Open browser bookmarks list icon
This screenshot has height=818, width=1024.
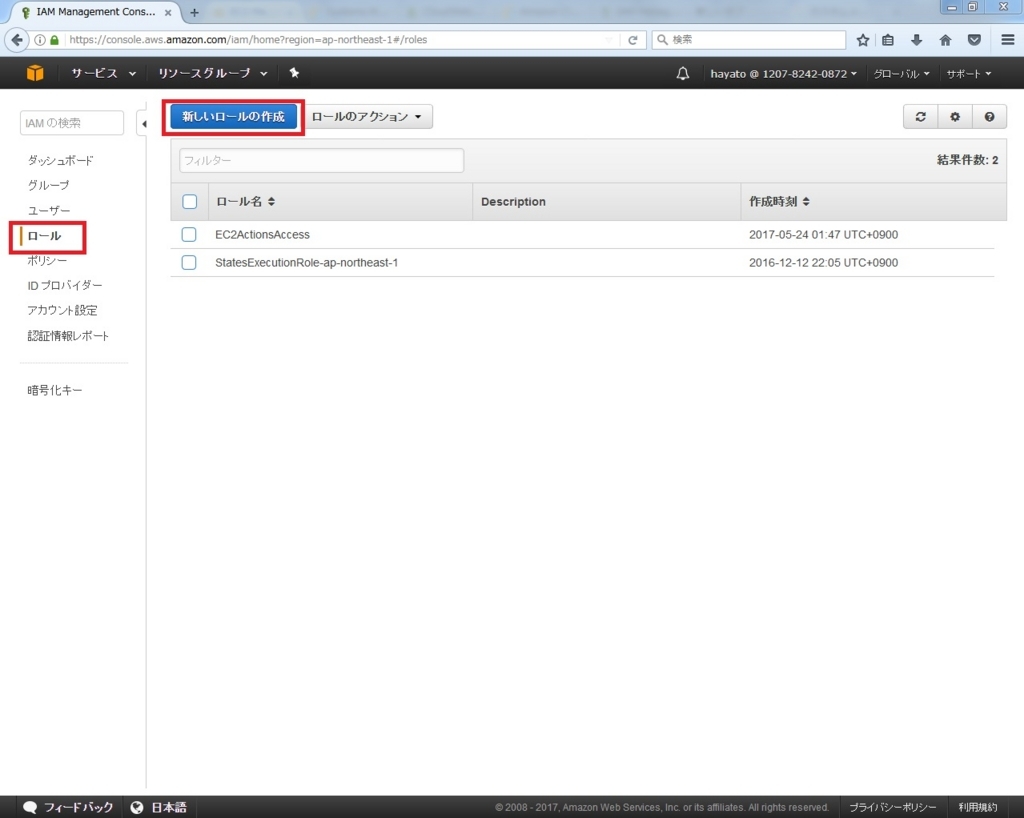[888, 40]
